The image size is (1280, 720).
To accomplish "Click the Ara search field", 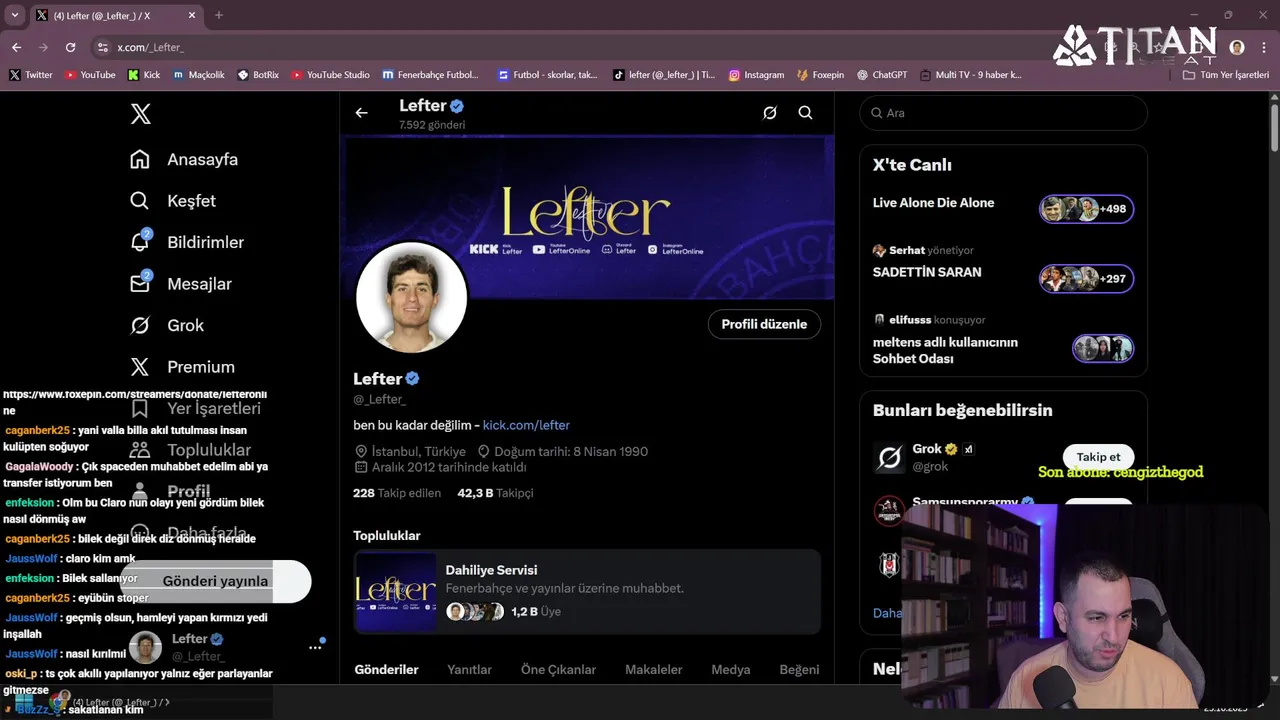I will coord(1003,113).
